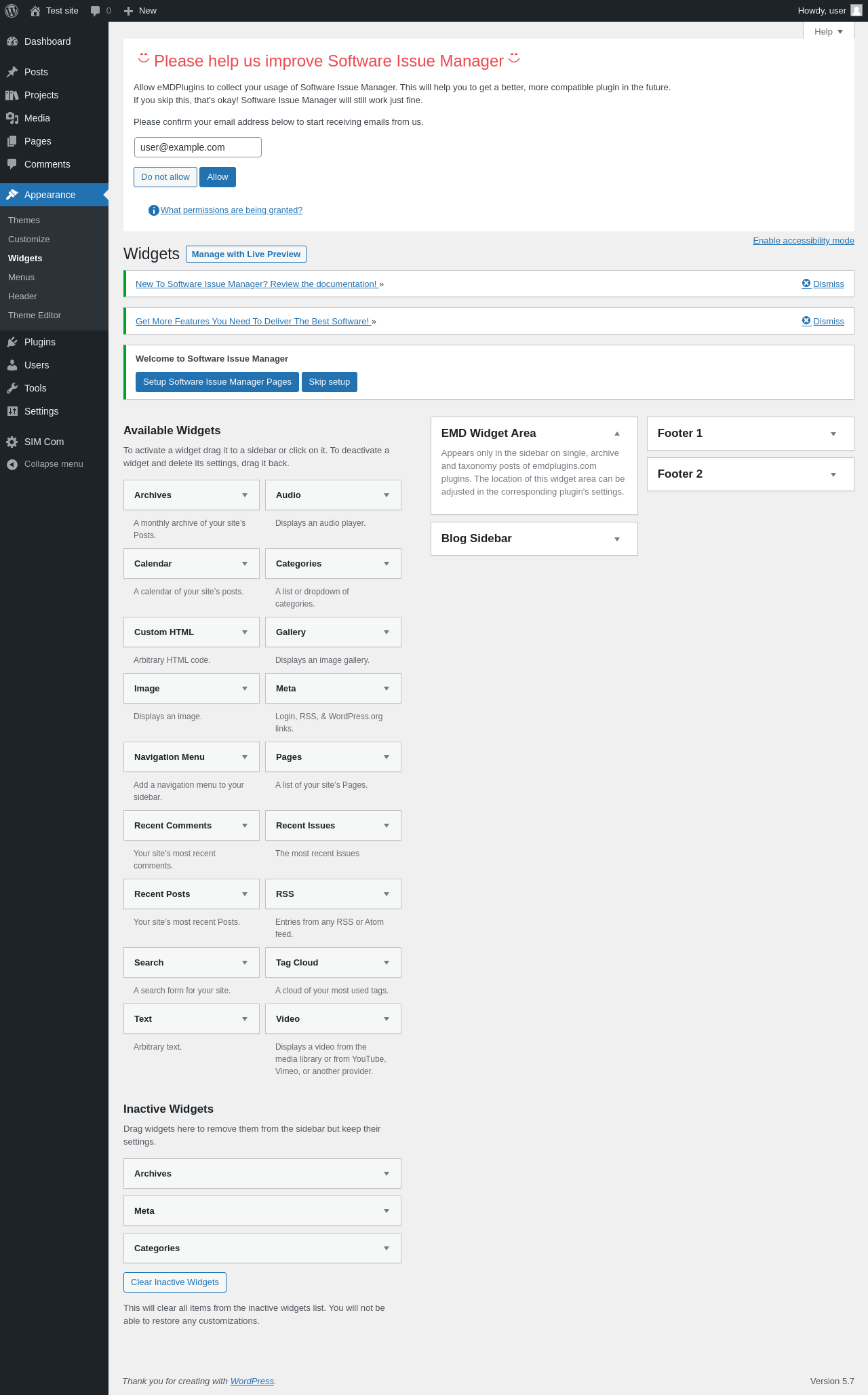
Task: Expand the Video widget arrow
Action: pos(387,1019)
